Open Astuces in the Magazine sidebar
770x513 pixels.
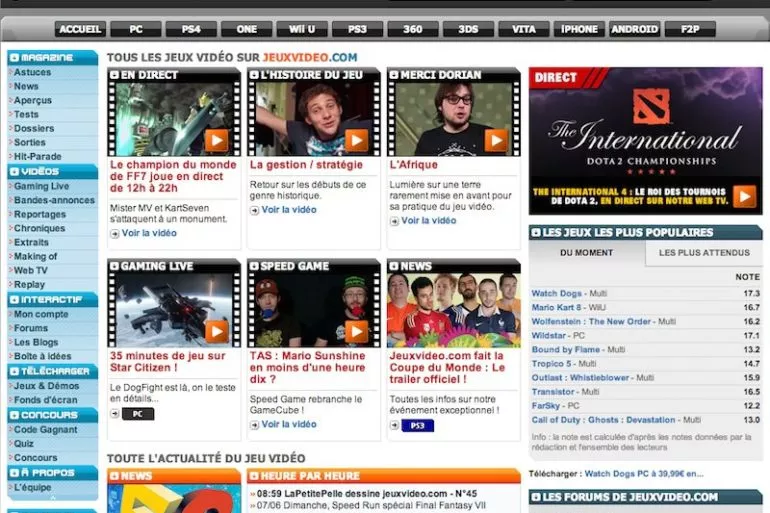(32, 72)
